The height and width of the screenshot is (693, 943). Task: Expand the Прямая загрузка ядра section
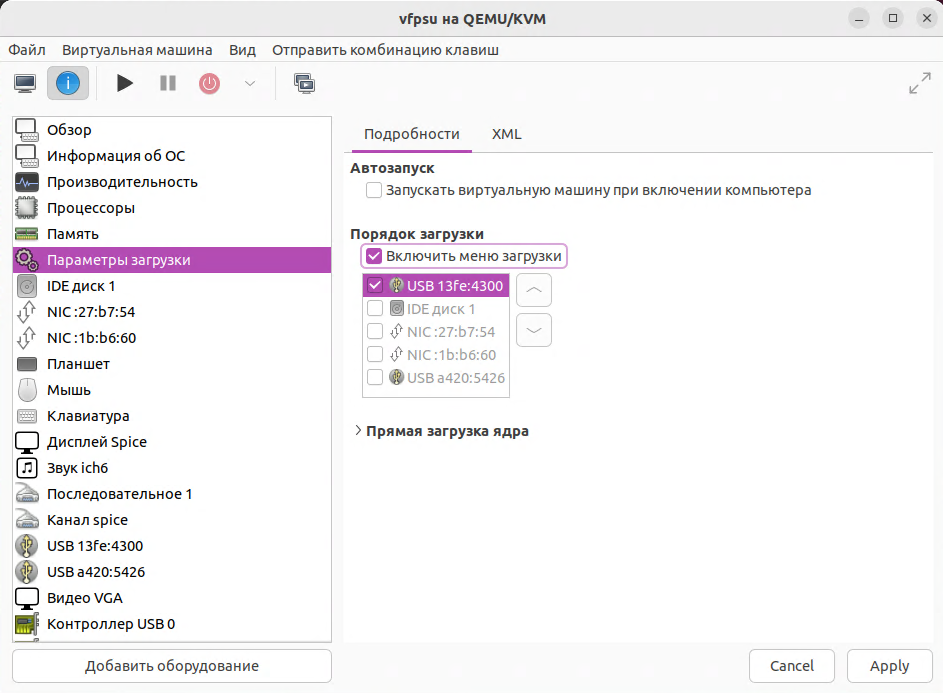coord(358,431)
